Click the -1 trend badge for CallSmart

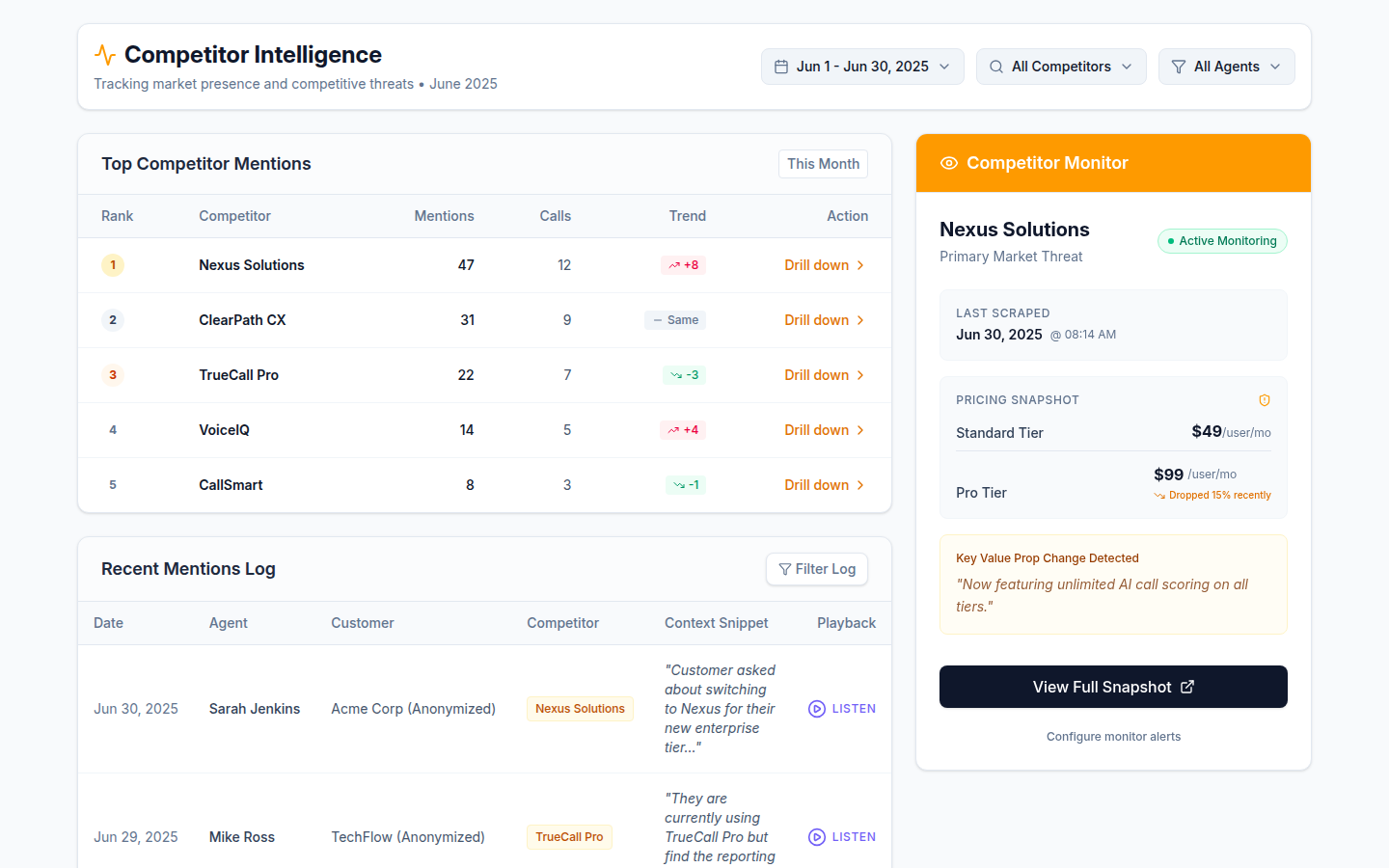686,485
